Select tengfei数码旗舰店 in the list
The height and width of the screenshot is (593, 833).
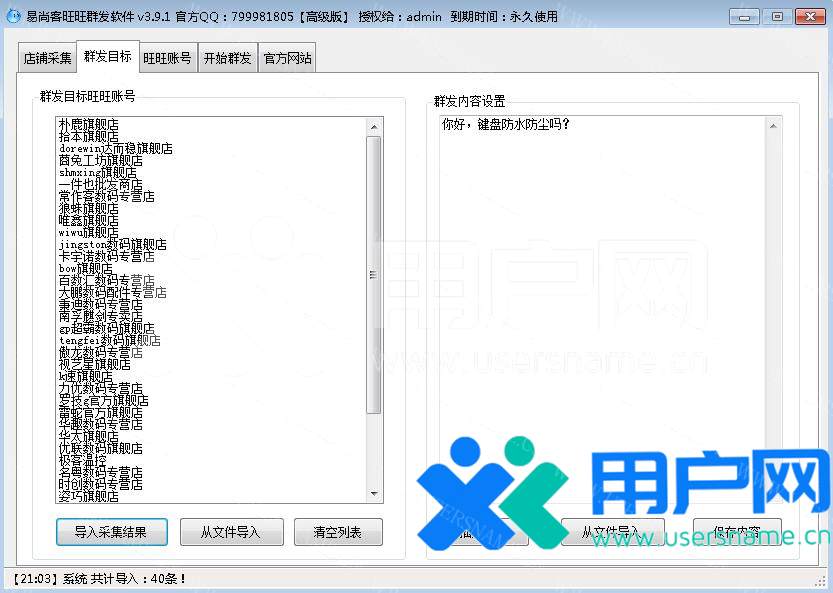(110, 341)
